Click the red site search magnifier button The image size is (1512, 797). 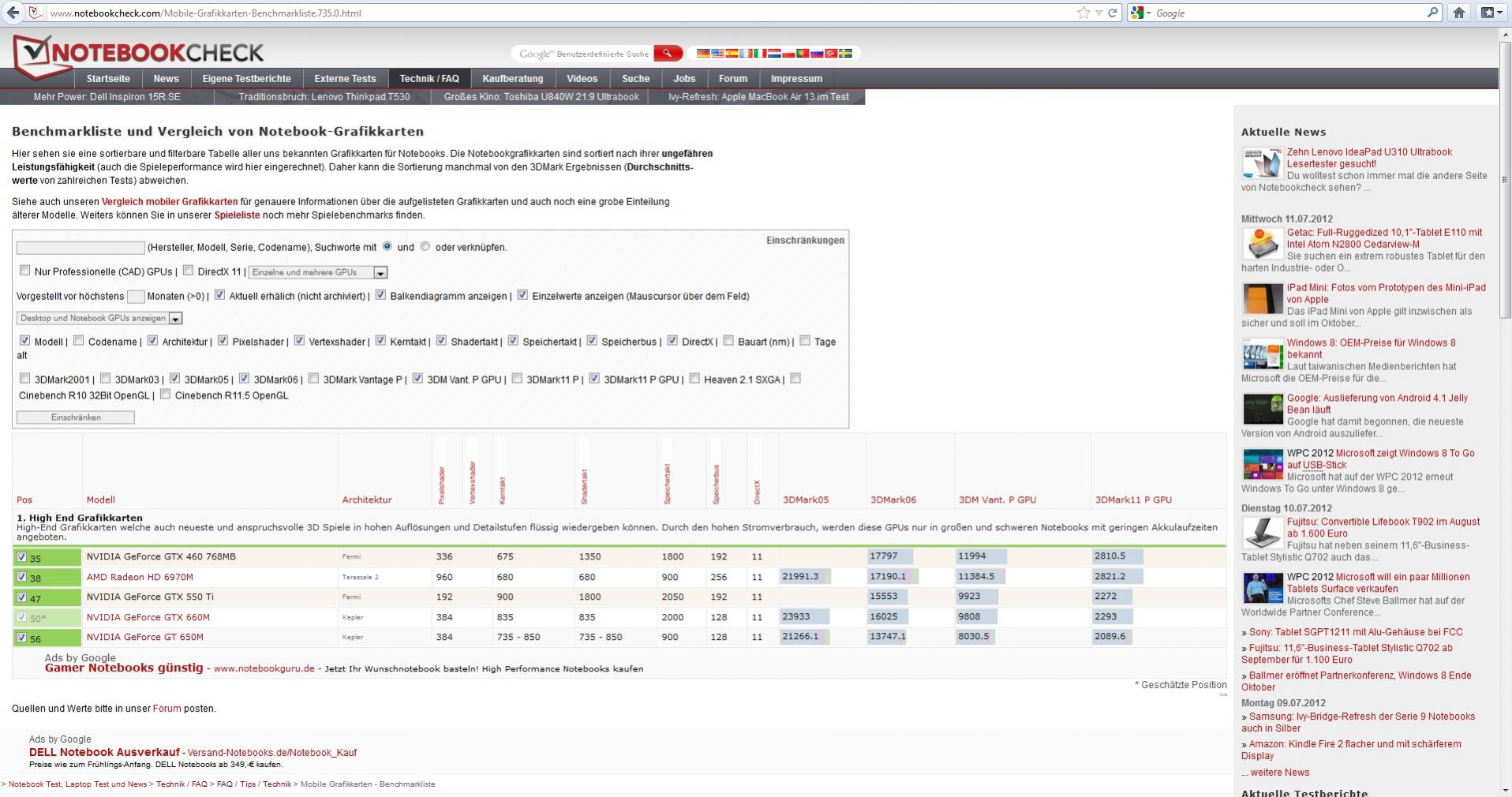click(x=667, y=53)
